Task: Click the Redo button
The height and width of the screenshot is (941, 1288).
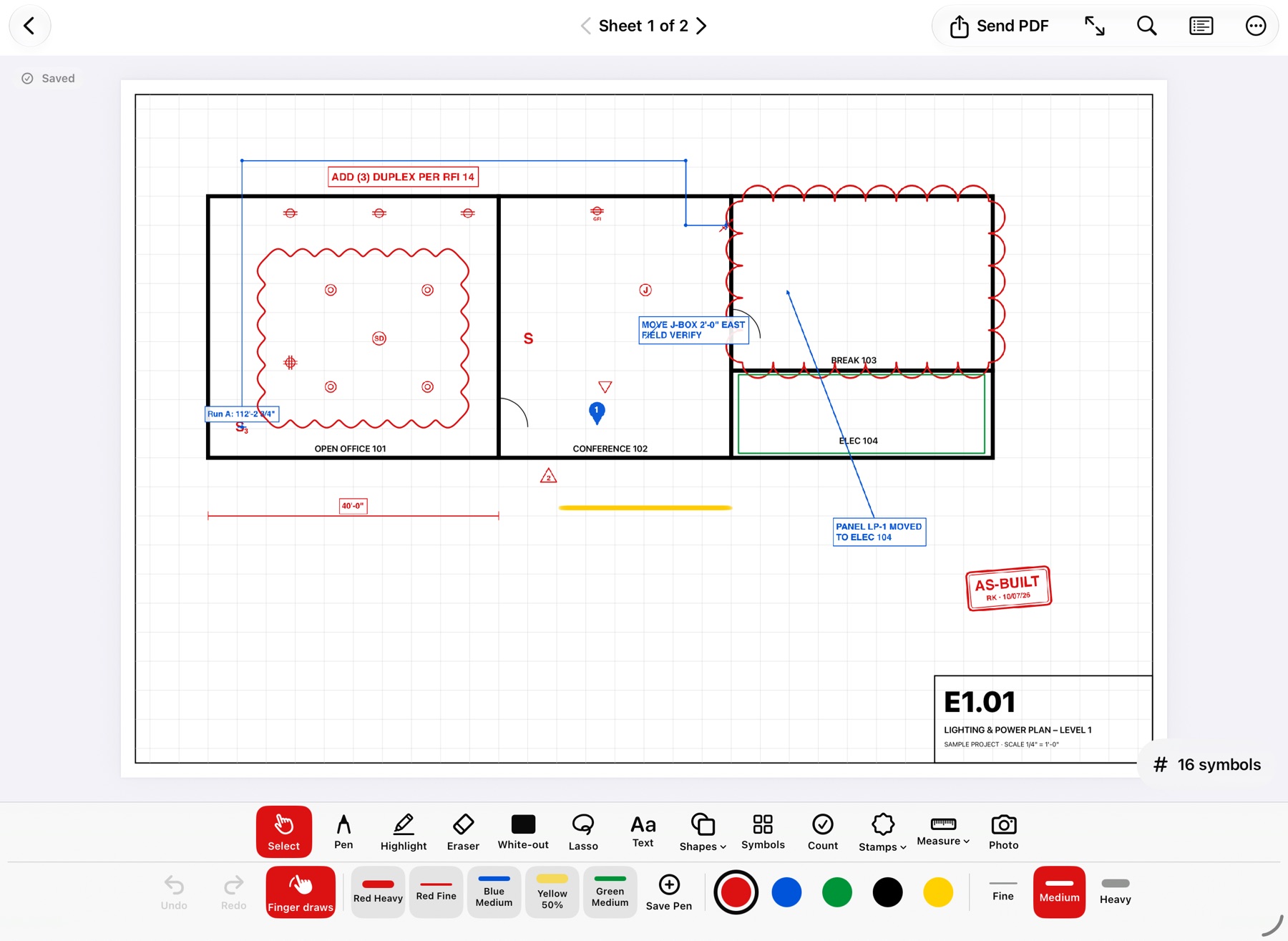Action: click(233, 892)
